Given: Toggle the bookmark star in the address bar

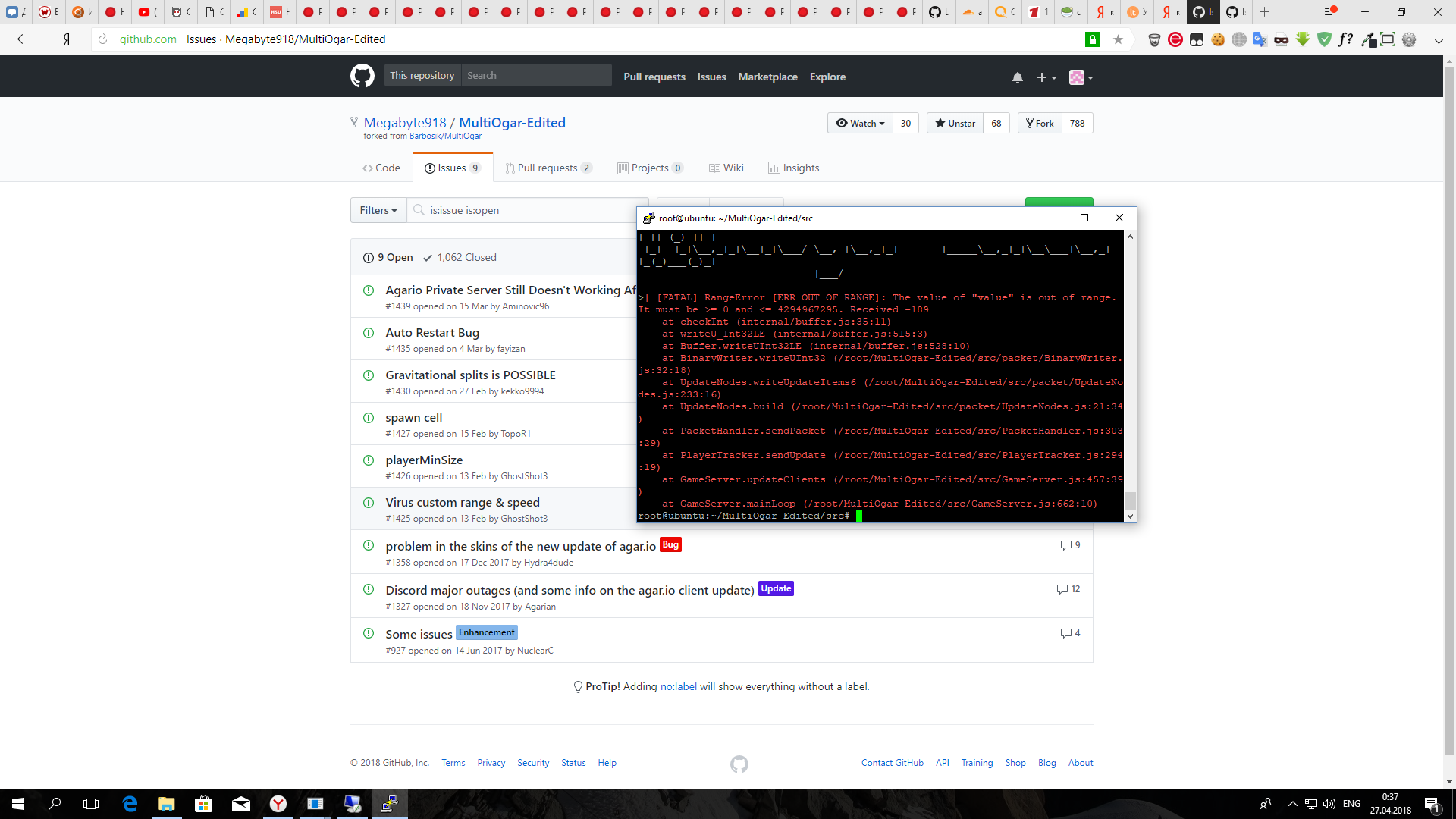Looking at the screenshot, I should pyautogui.click(x=1119, y=39).
